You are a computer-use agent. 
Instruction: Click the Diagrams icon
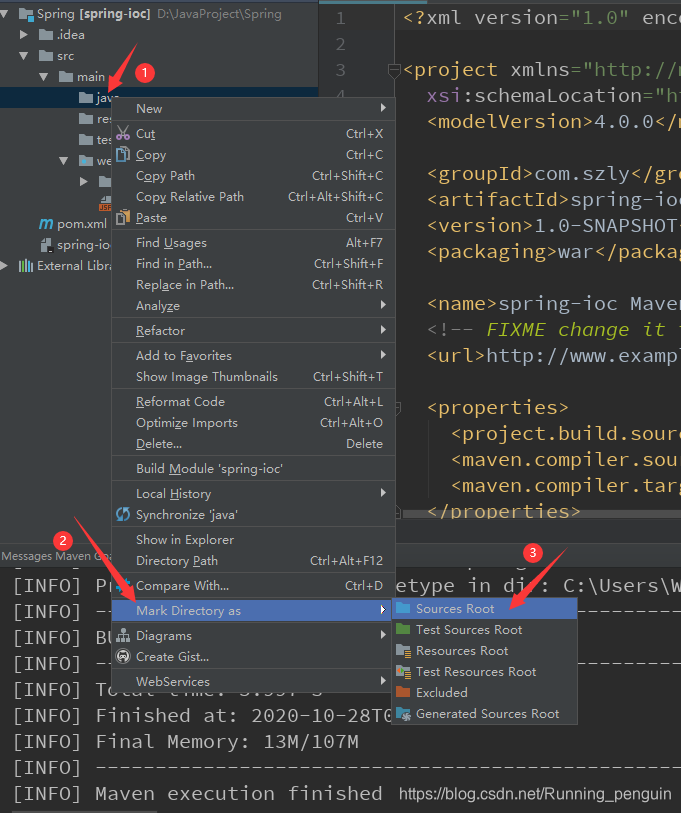[x=123, y=635]
